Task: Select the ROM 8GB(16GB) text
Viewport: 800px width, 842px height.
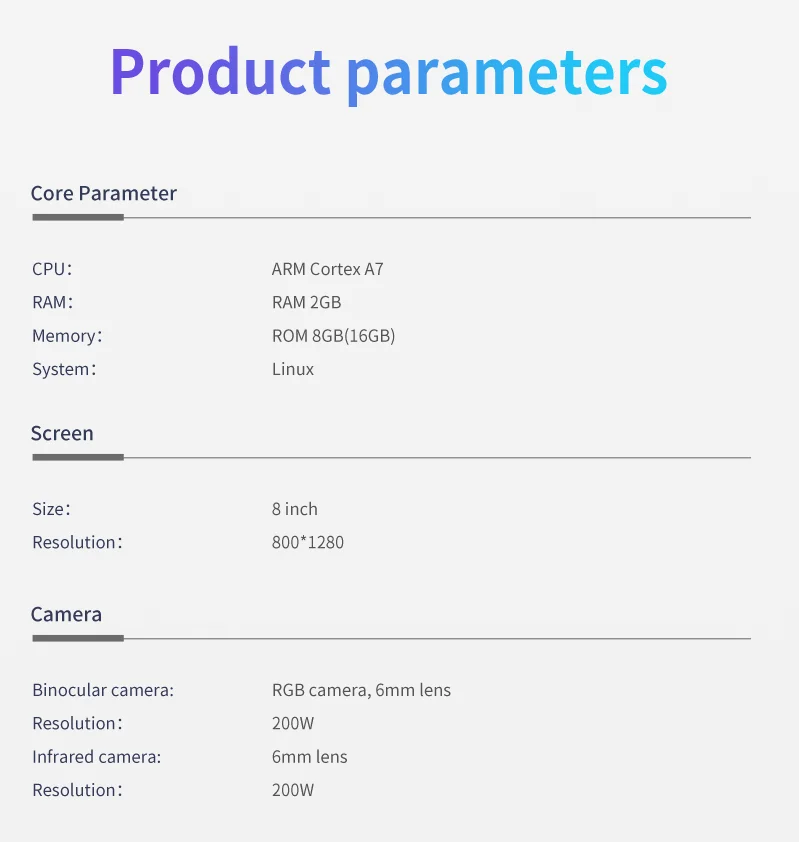Action: coord(333,336)
